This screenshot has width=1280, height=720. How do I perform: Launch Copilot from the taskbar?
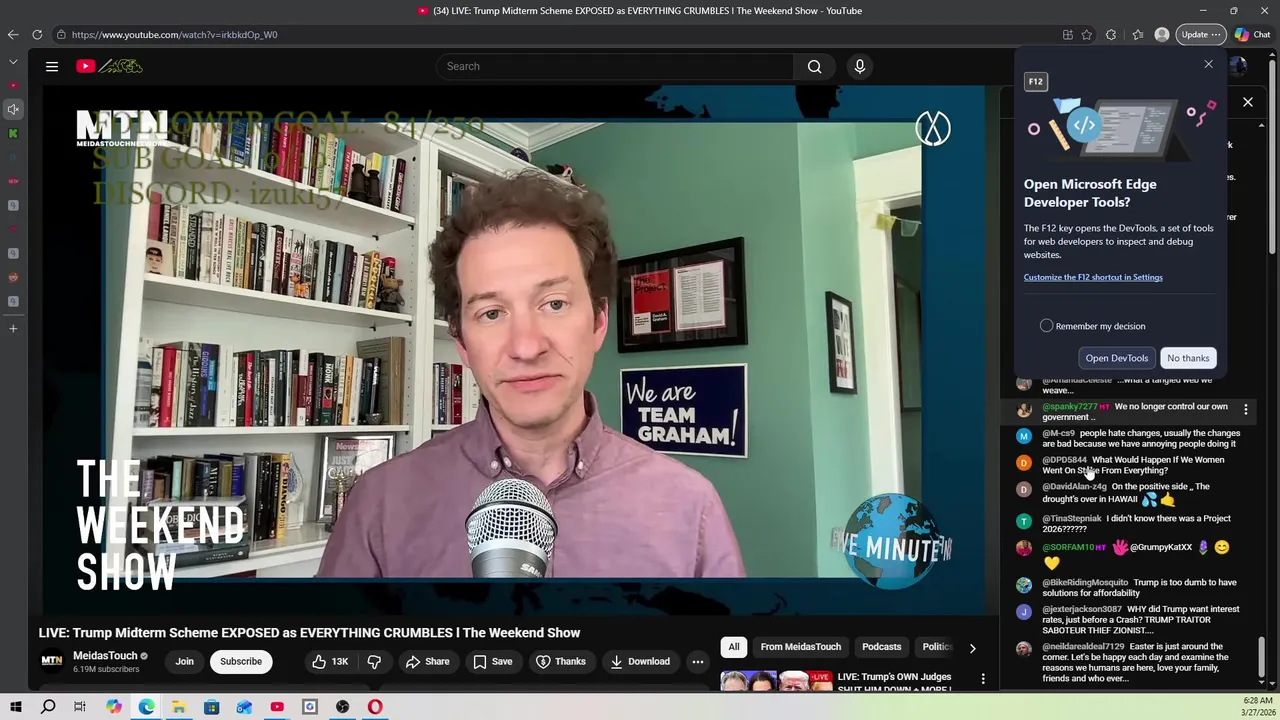tap(114, 707)
